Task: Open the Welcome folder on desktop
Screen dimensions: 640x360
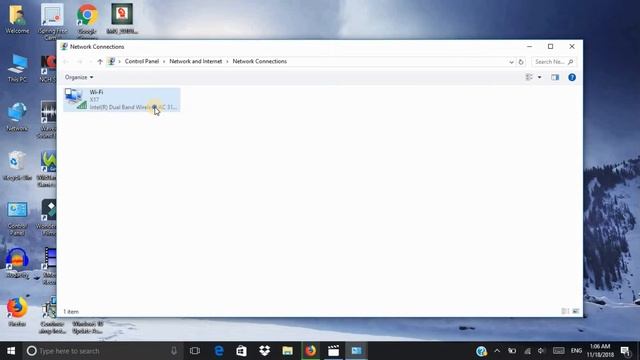Action: (x=17, y=19)
